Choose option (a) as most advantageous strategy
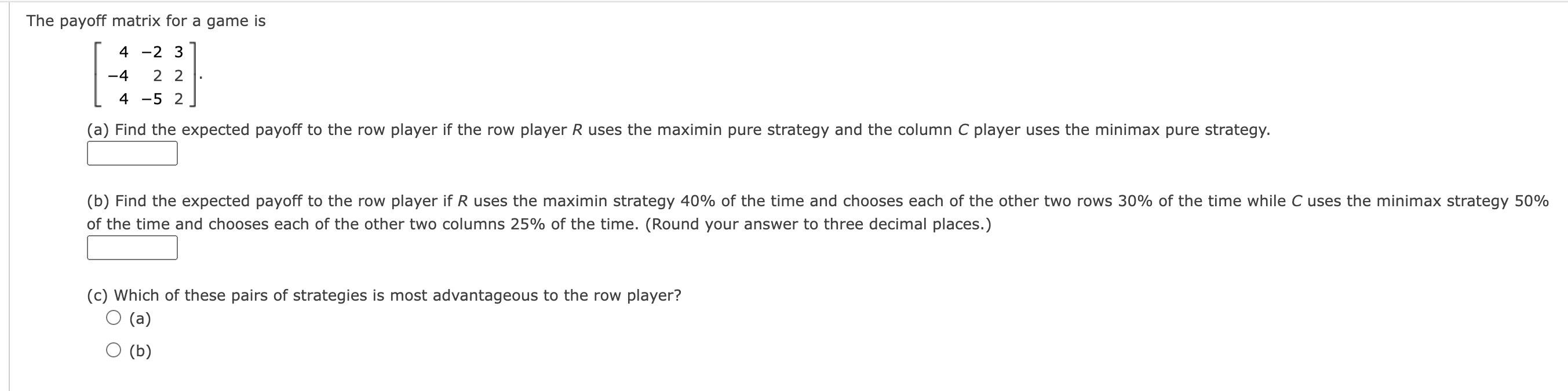The image size is (1568, 391). pyautogui.click(x=113, y=316)
